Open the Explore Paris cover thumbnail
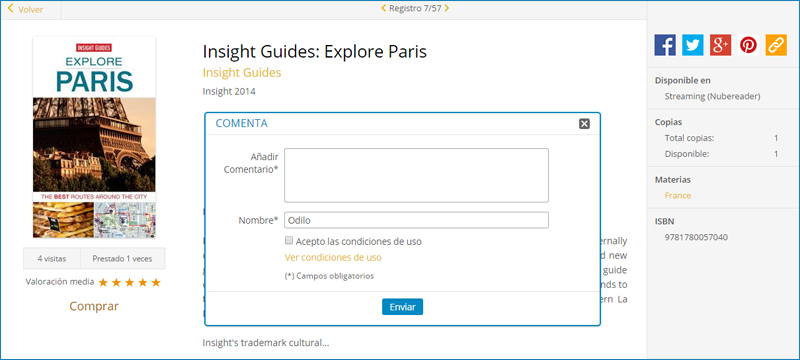This screenshot has width=800, height=360. point(94,137)
